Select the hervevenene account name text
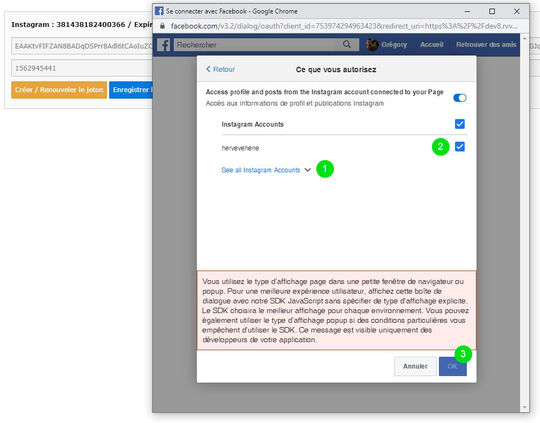This screenshot has width=540, height=423. [x=240, y=148]
